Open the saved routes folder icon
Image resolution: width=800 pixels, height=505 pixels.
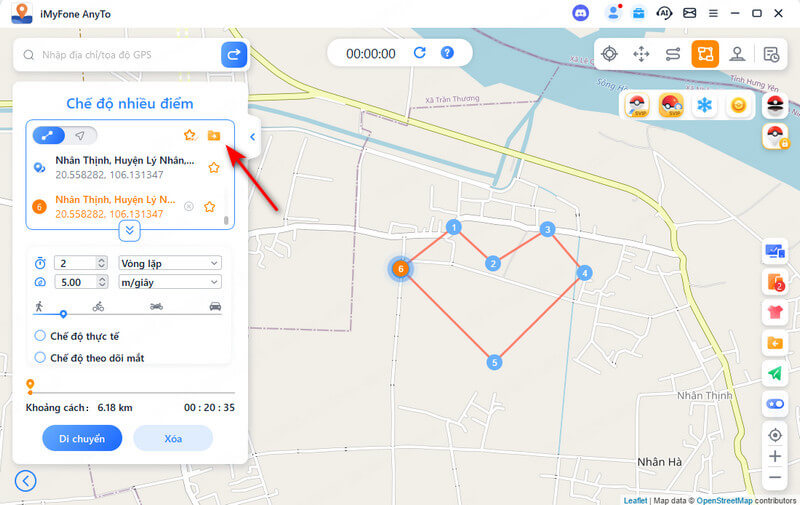pos(214,135)
